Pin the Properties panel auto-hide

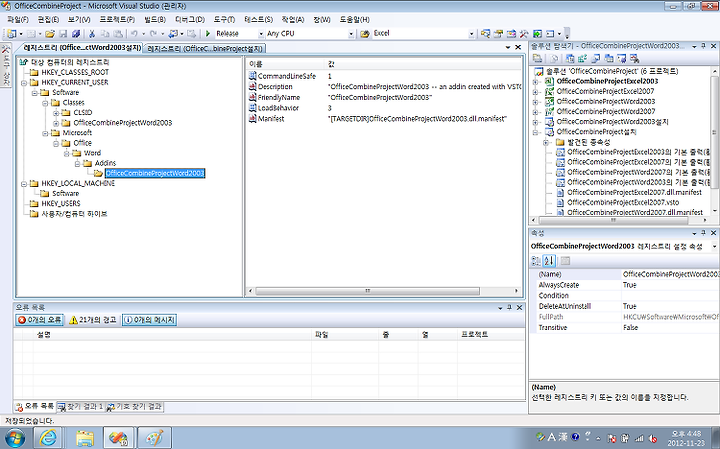point(703,233)
